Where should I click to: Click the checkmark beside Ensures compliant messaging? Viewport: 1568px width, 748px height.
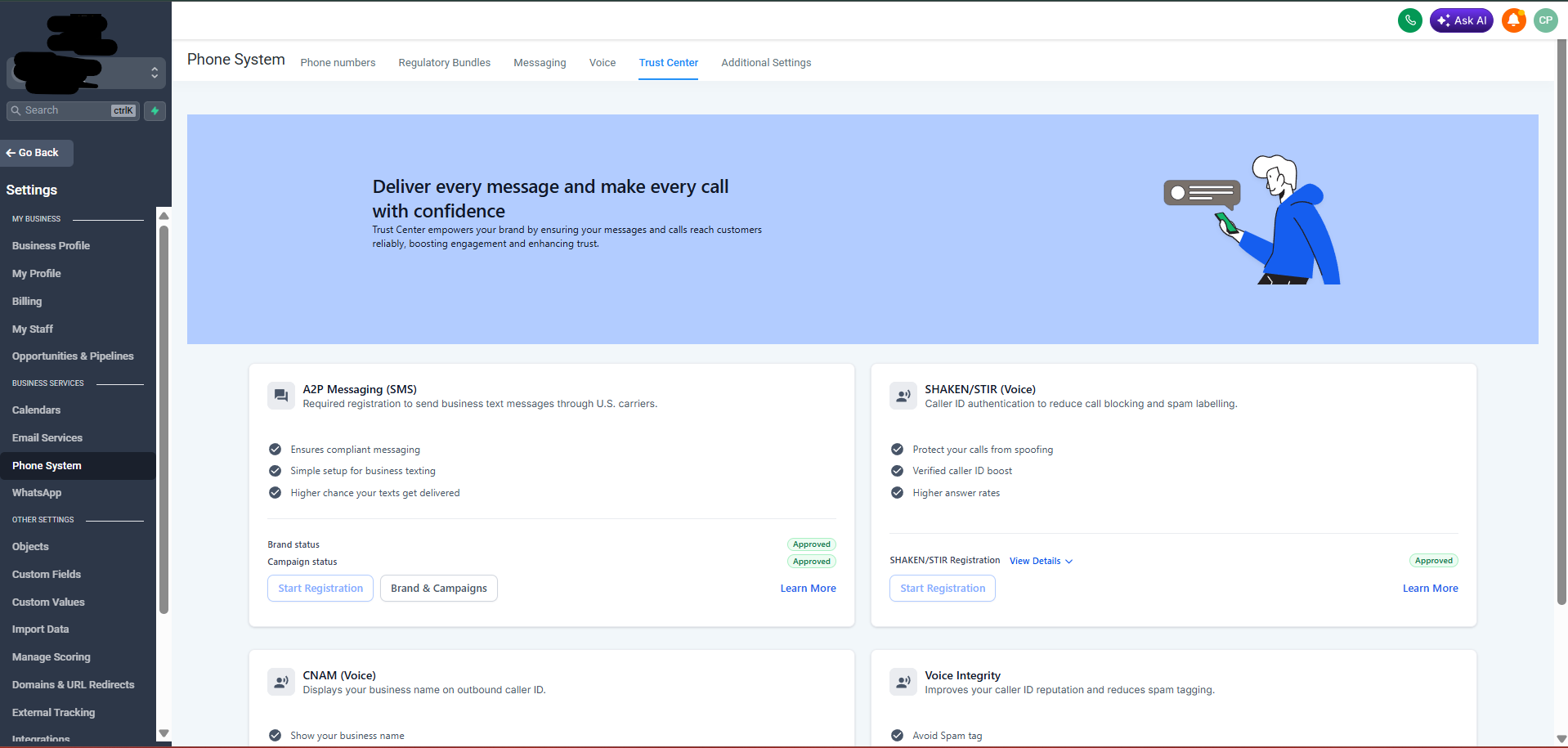pos(276,450)
